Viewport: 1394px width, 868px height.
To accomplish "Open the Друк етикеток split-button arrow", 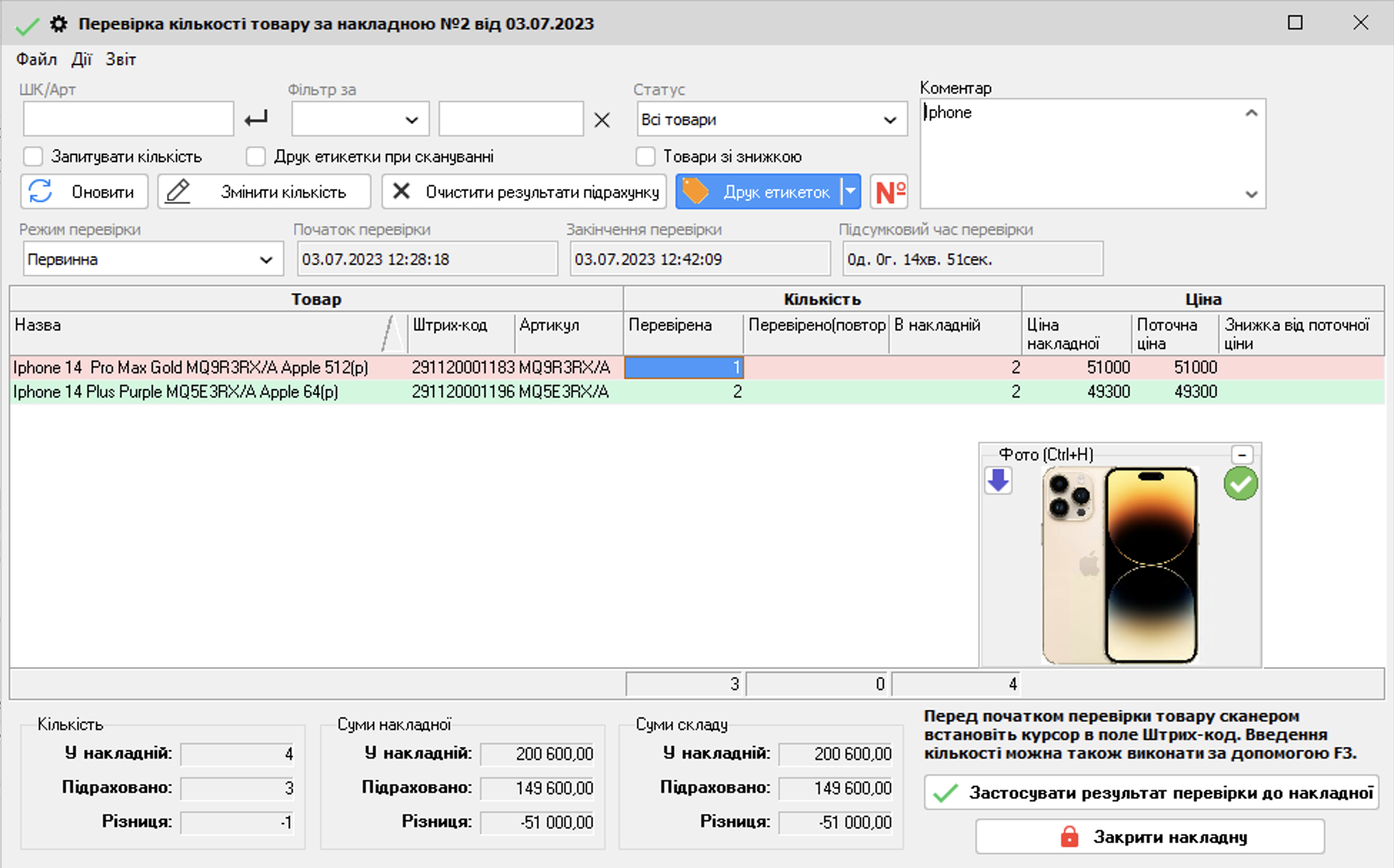I will tap(851, 191).
